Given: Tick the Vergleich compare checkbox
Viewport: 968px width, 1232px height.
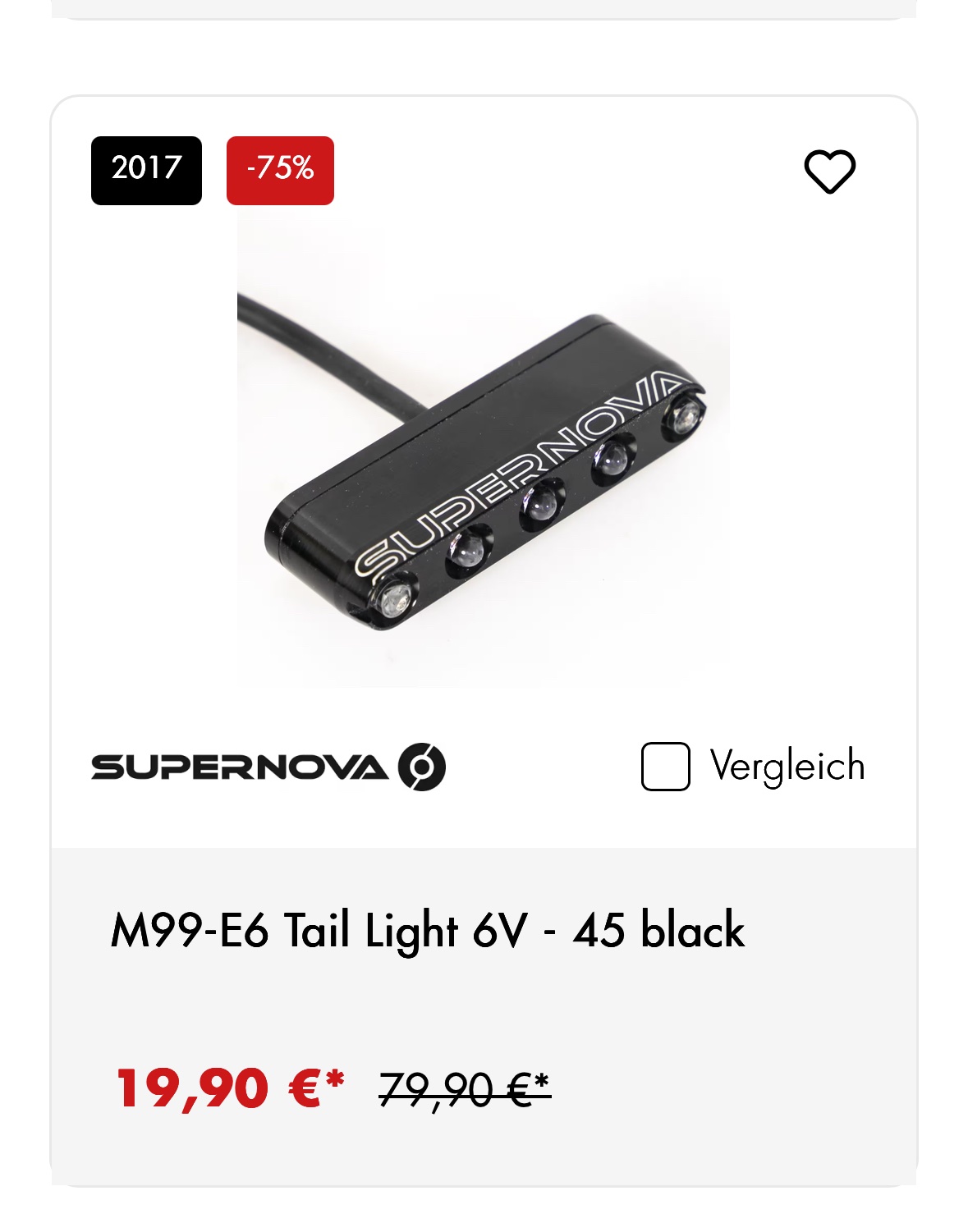Looking at the screenshot, I should coord(665,767).
